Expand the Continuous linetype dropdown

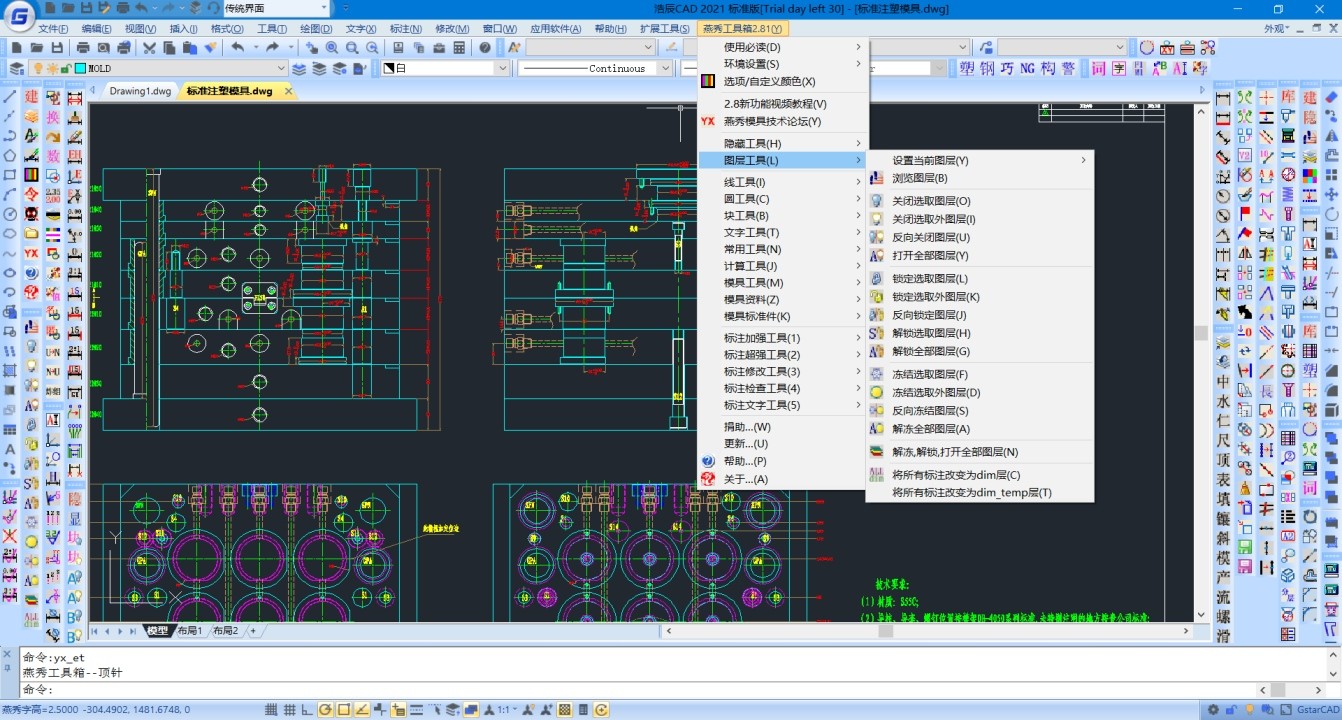[x=664, y=69]
